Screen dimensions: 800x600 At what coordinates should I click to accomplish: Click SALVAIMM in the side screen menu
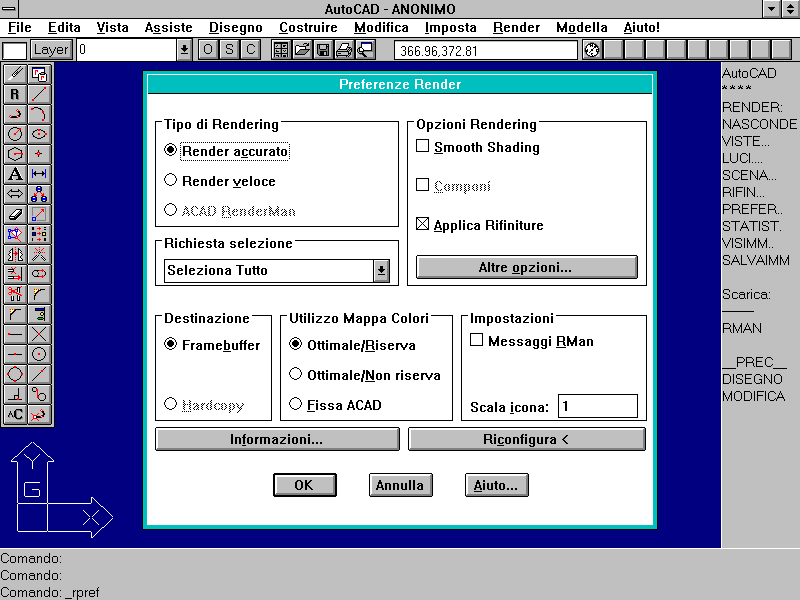pos(756,261)
